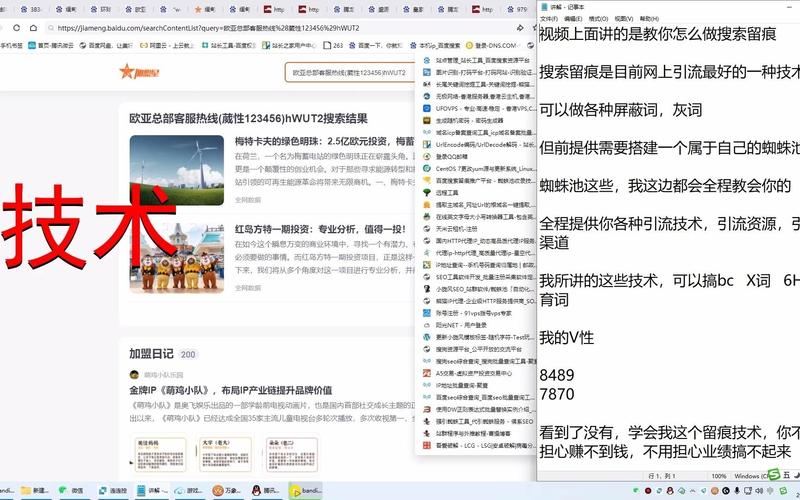
Task: Open the 新建 folder taskbar item
Action: 35,491
